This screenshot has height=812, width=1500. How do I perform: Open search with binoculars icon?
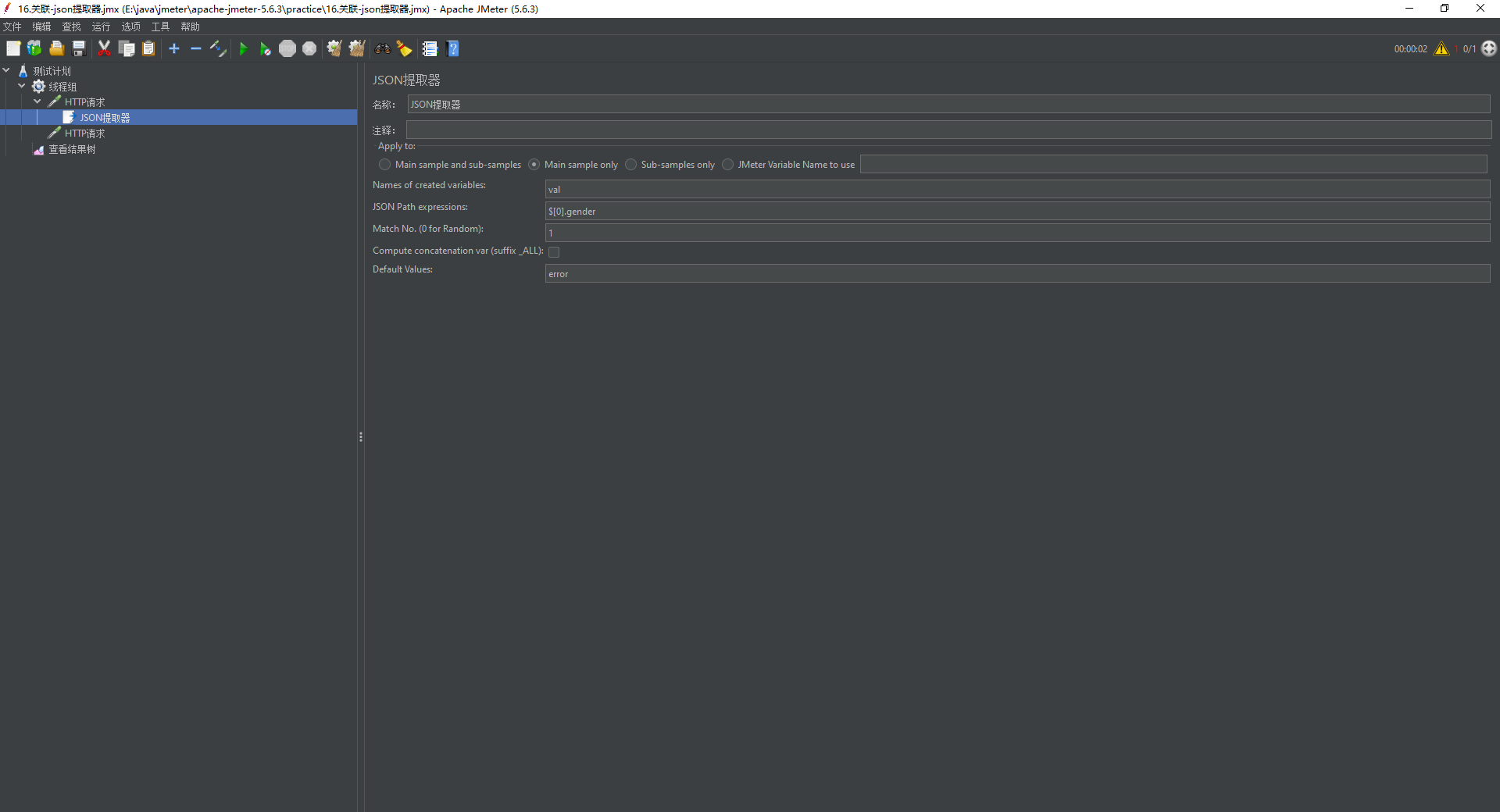(382, 48)
